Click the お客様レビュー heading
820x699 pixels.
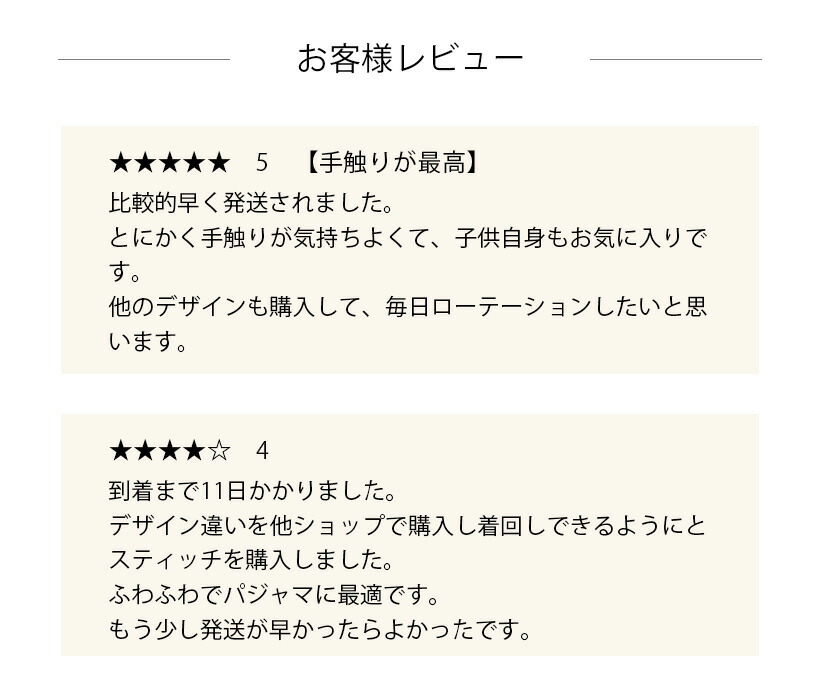[x=410, y=59]
